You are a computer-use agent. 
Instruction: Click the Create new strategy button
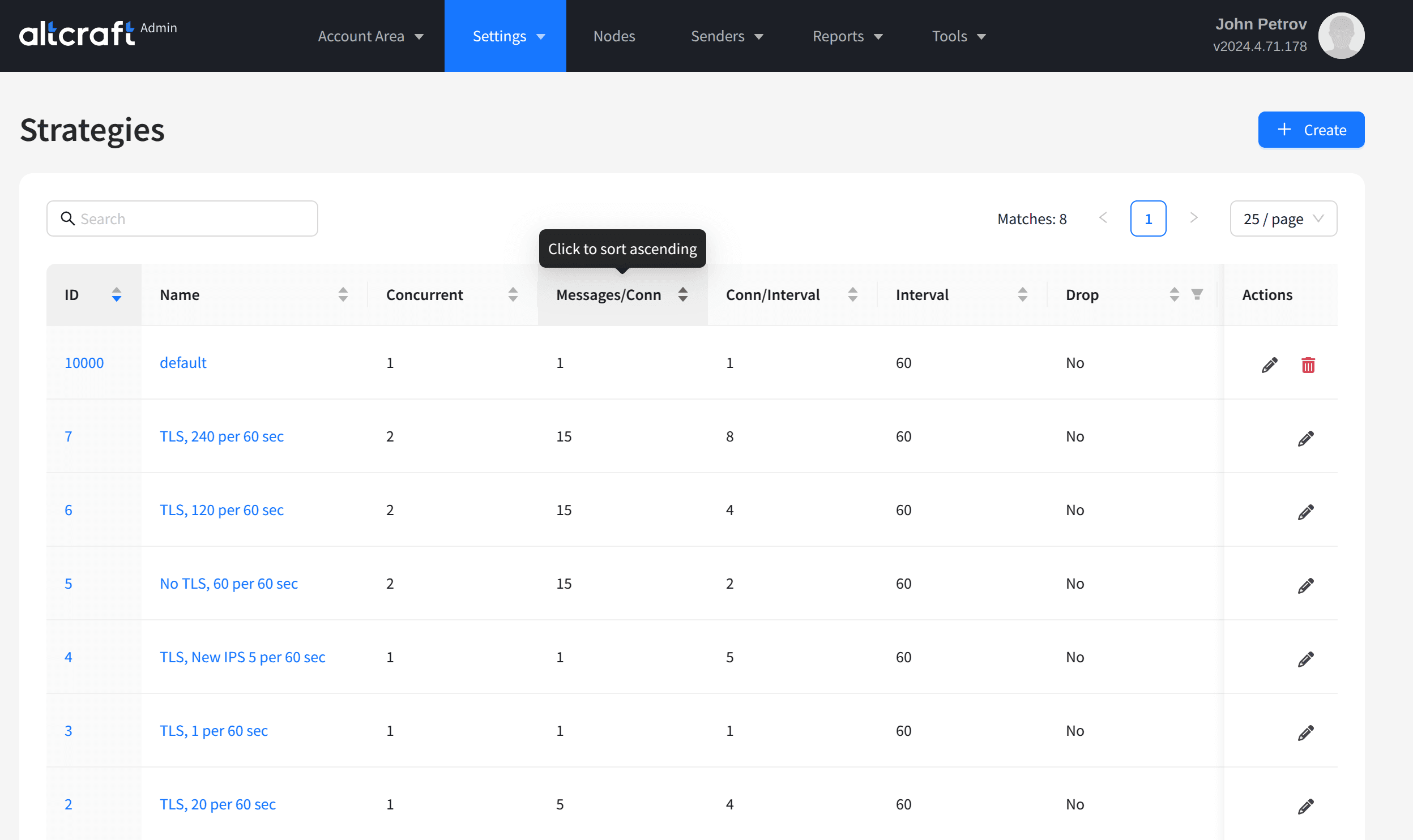(1311, 129)
